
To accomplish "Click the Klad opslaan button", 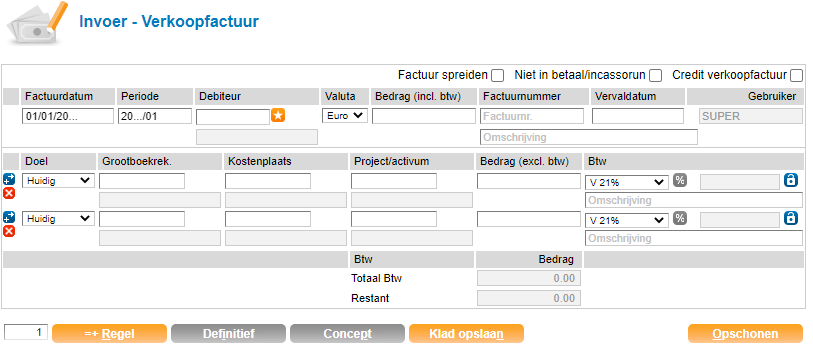I will (466, 334).
